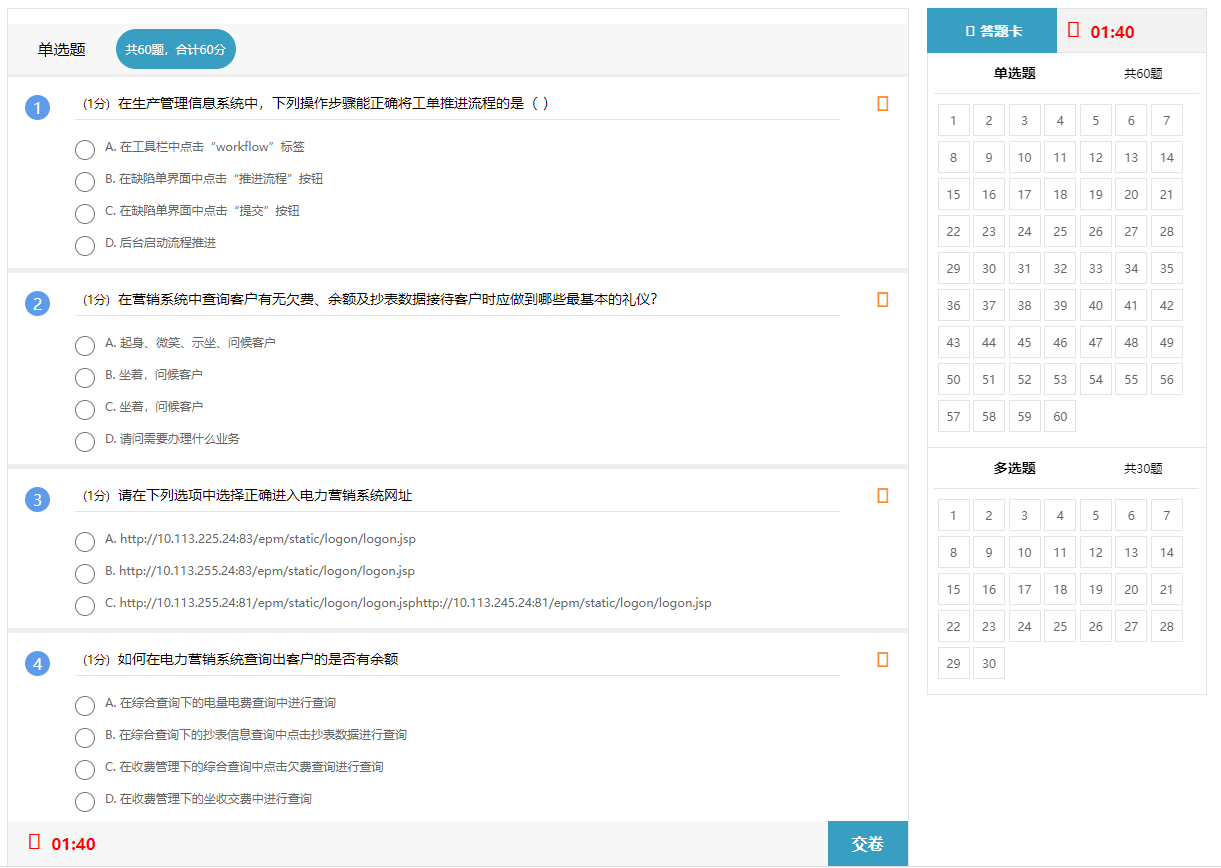Click the blue circled number badge of question 1

click(37, 107)
